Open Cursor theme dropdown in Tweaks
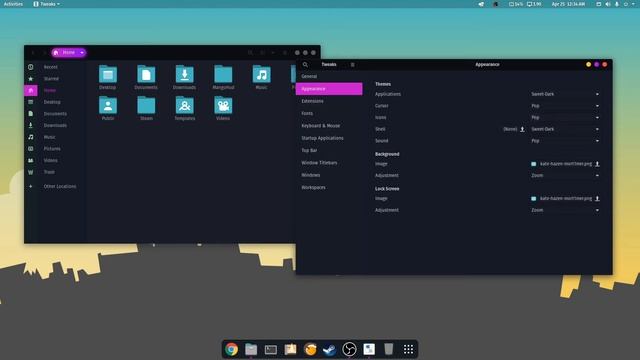 click(565, 106)
